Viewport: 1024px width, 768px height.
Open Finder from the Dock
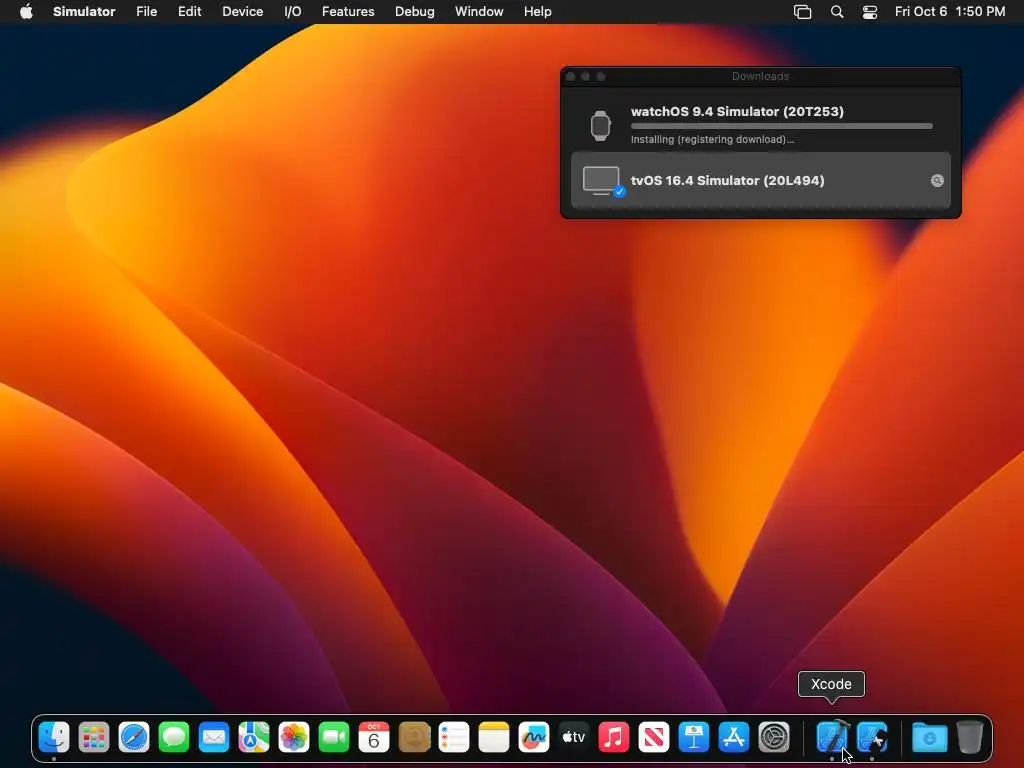pos(54,737)
